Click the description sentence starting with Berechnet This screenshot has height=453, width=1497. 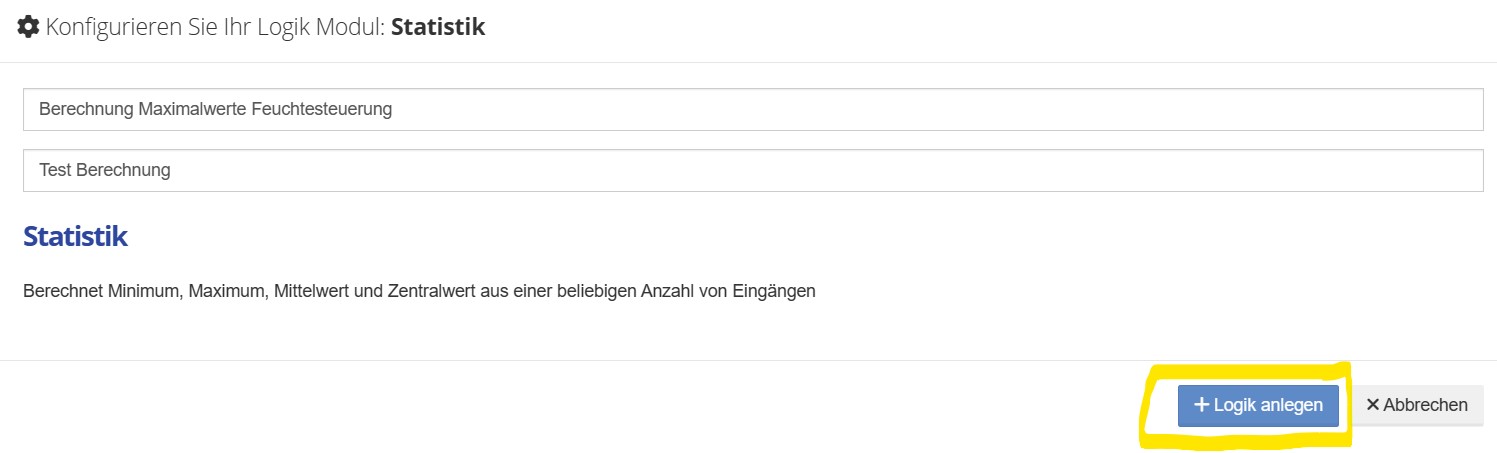[x=419, y=292]
